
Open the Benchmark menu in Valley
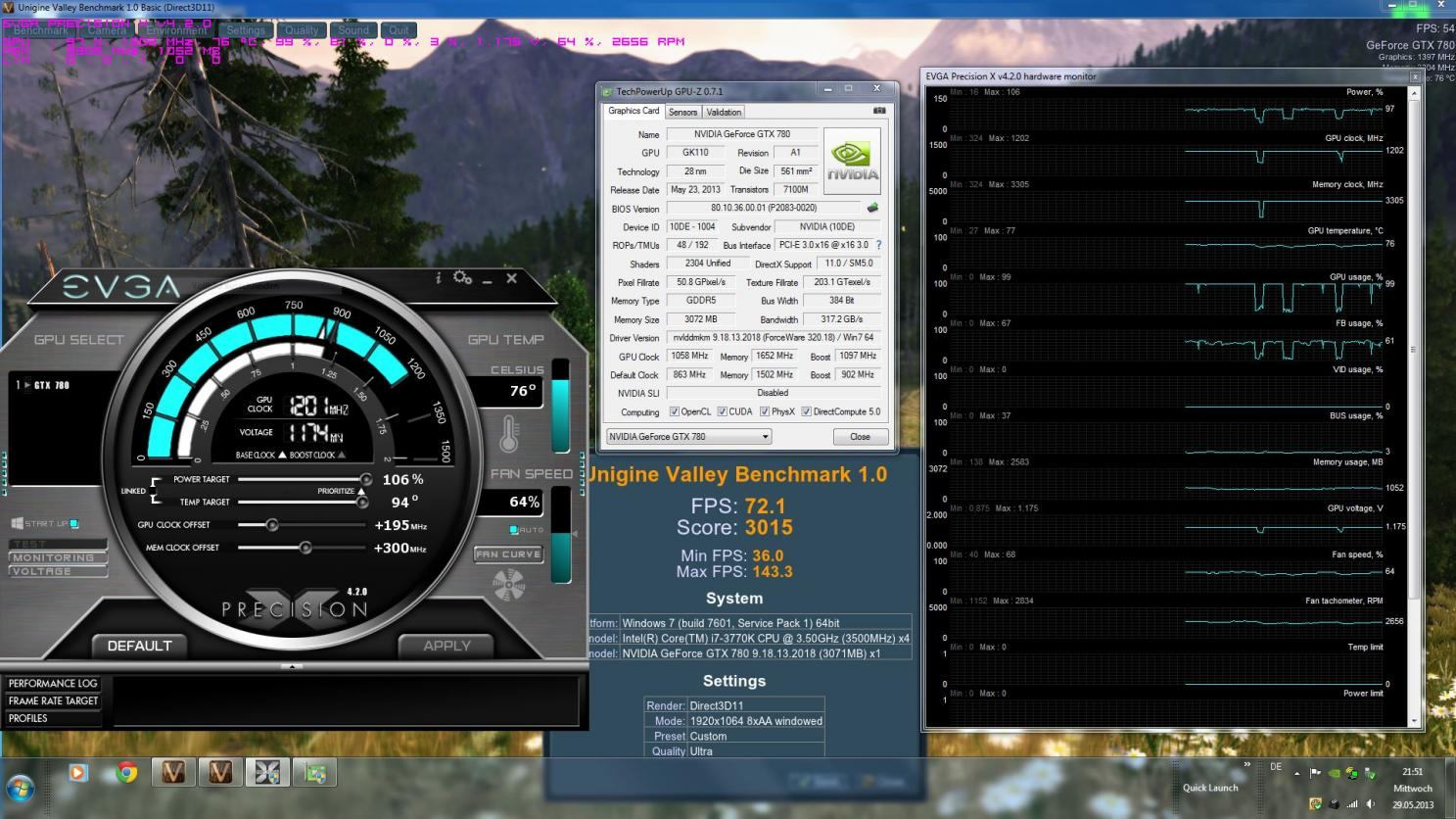(41, 30)
